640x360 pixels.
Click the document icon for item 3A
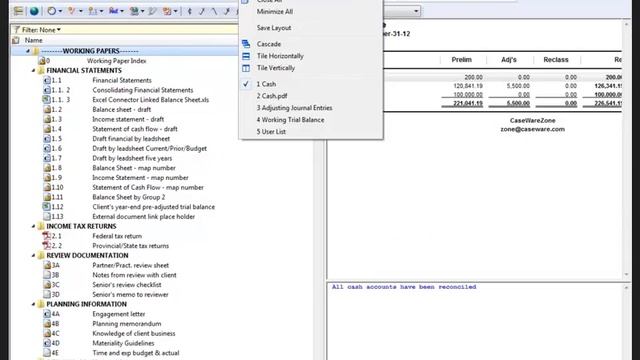(47, 265)
